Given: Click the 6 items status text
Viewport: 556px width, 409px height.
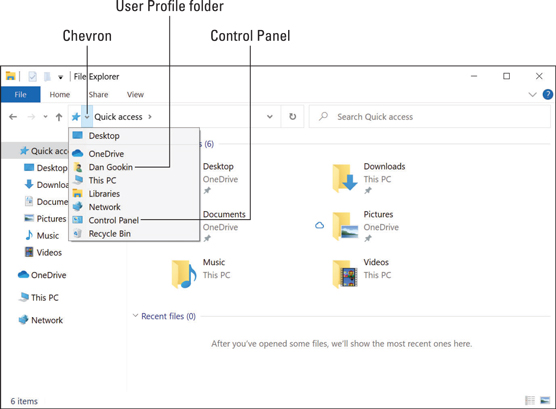Looking at the screenshot, I should point(24,401).
